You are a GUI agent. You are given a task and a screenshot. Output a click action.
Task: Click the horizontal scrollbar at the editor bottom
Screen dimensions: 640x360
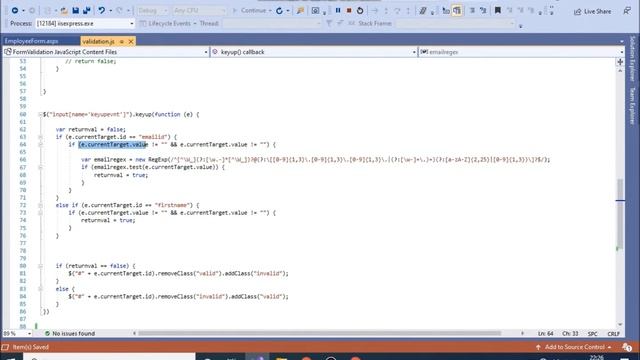pyautogui.click(x=319, y=333)
